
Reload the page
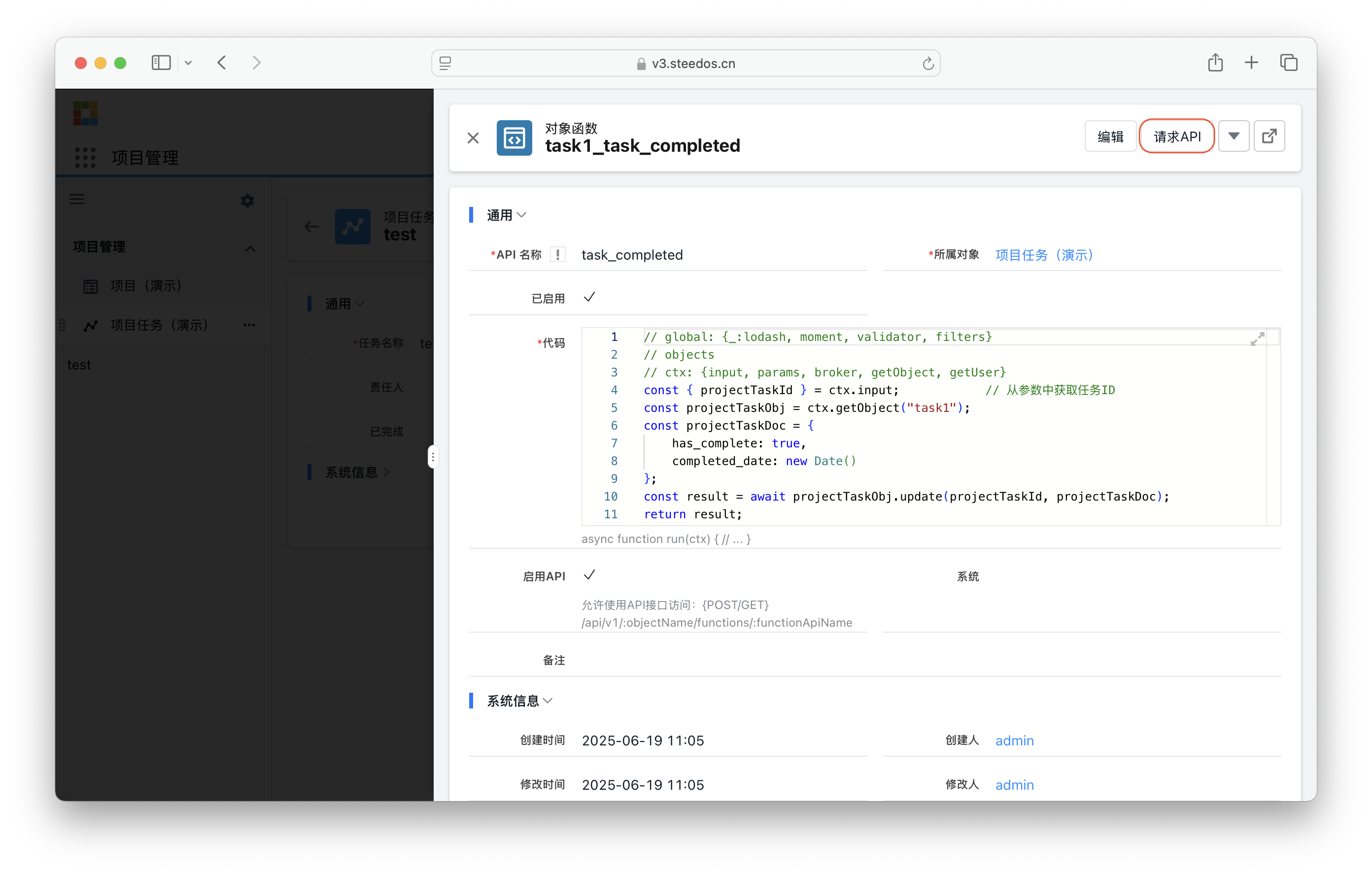pos(927,63)
